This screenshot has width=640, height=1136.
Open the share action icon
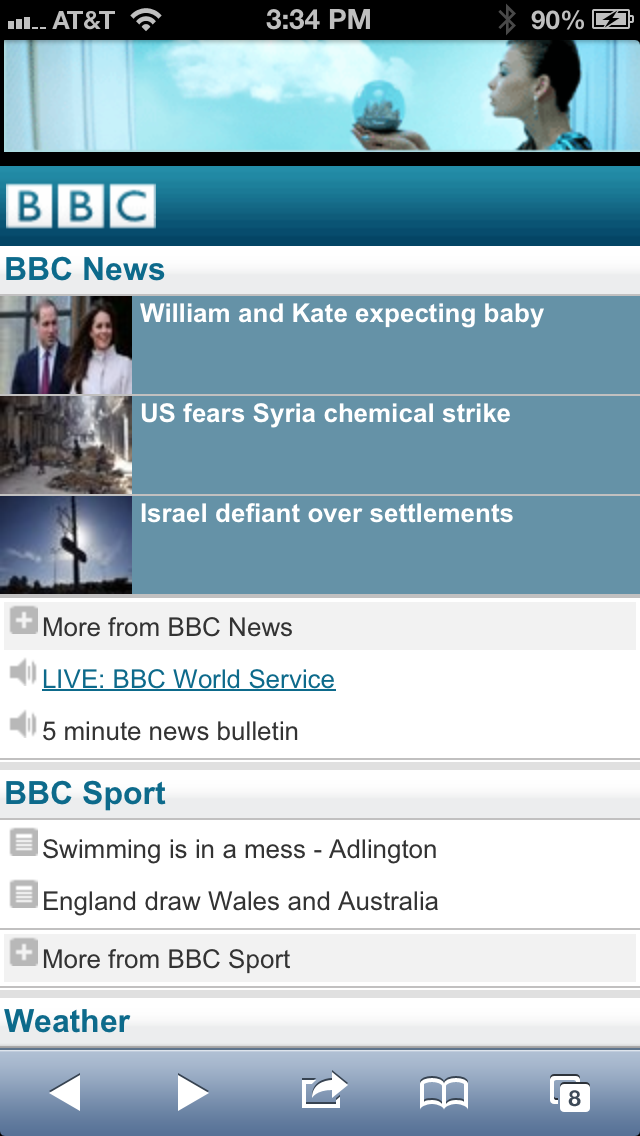pos(323,1090)
